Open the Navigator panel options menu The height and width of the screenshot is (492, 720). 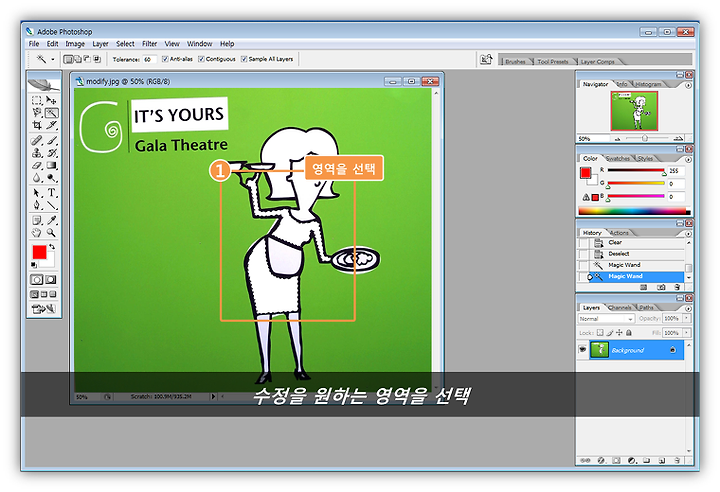[688, 85]
